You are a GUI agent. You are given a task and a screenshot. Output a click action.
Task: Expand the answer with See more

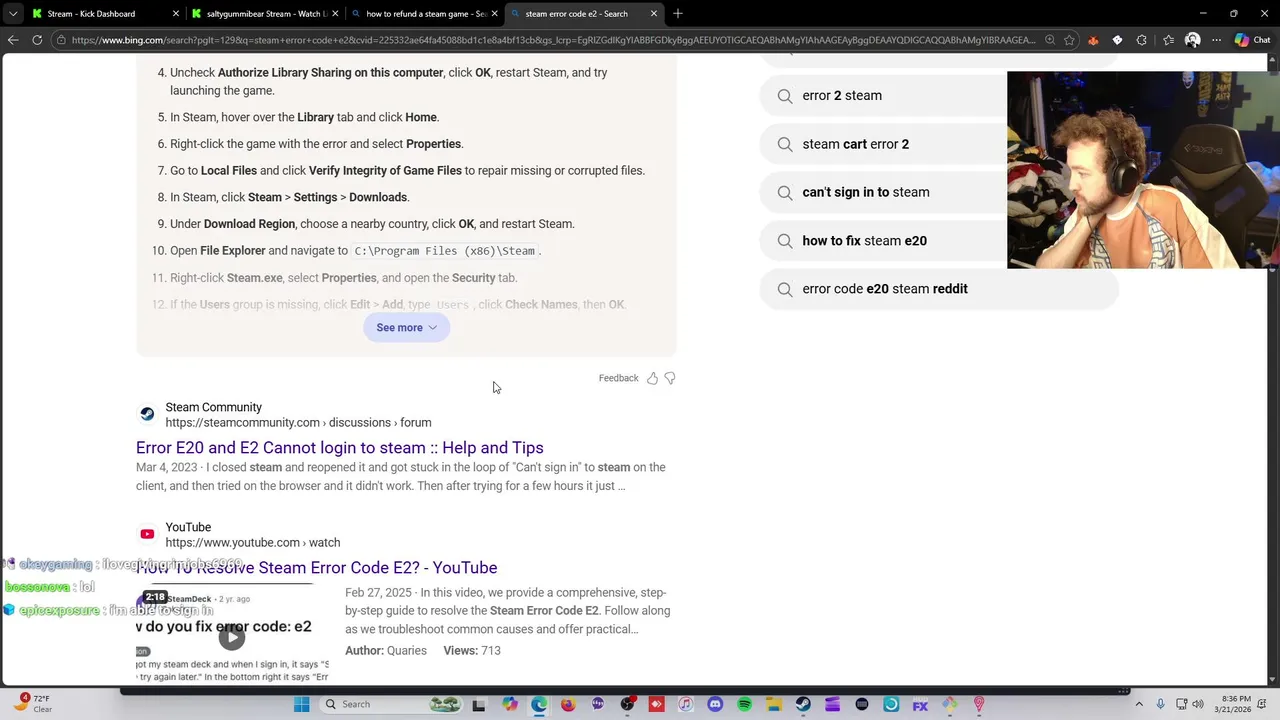pos(407,327)
